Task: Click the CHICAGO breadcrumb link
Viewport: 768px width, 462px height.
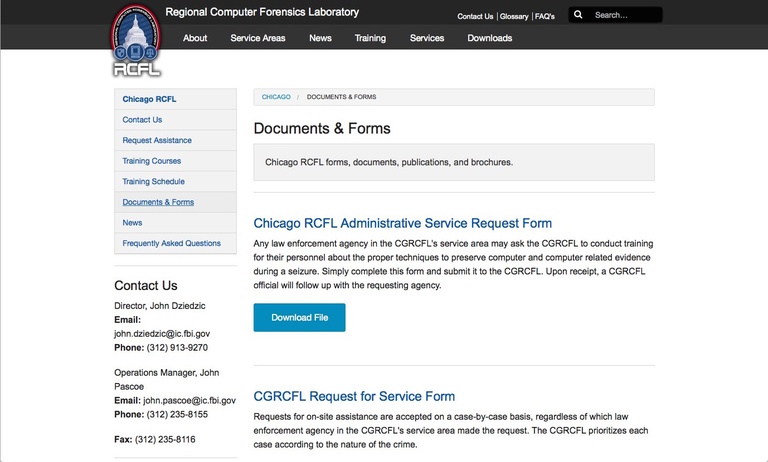Action: click(276, 97)
